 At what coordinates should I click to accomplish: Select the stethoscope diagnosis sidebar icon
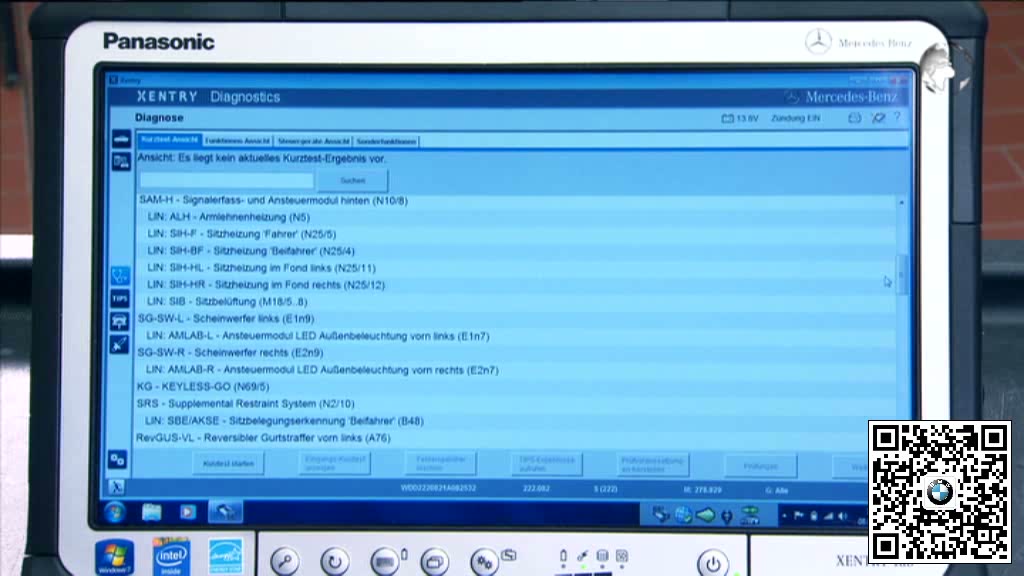click(120, 275)
